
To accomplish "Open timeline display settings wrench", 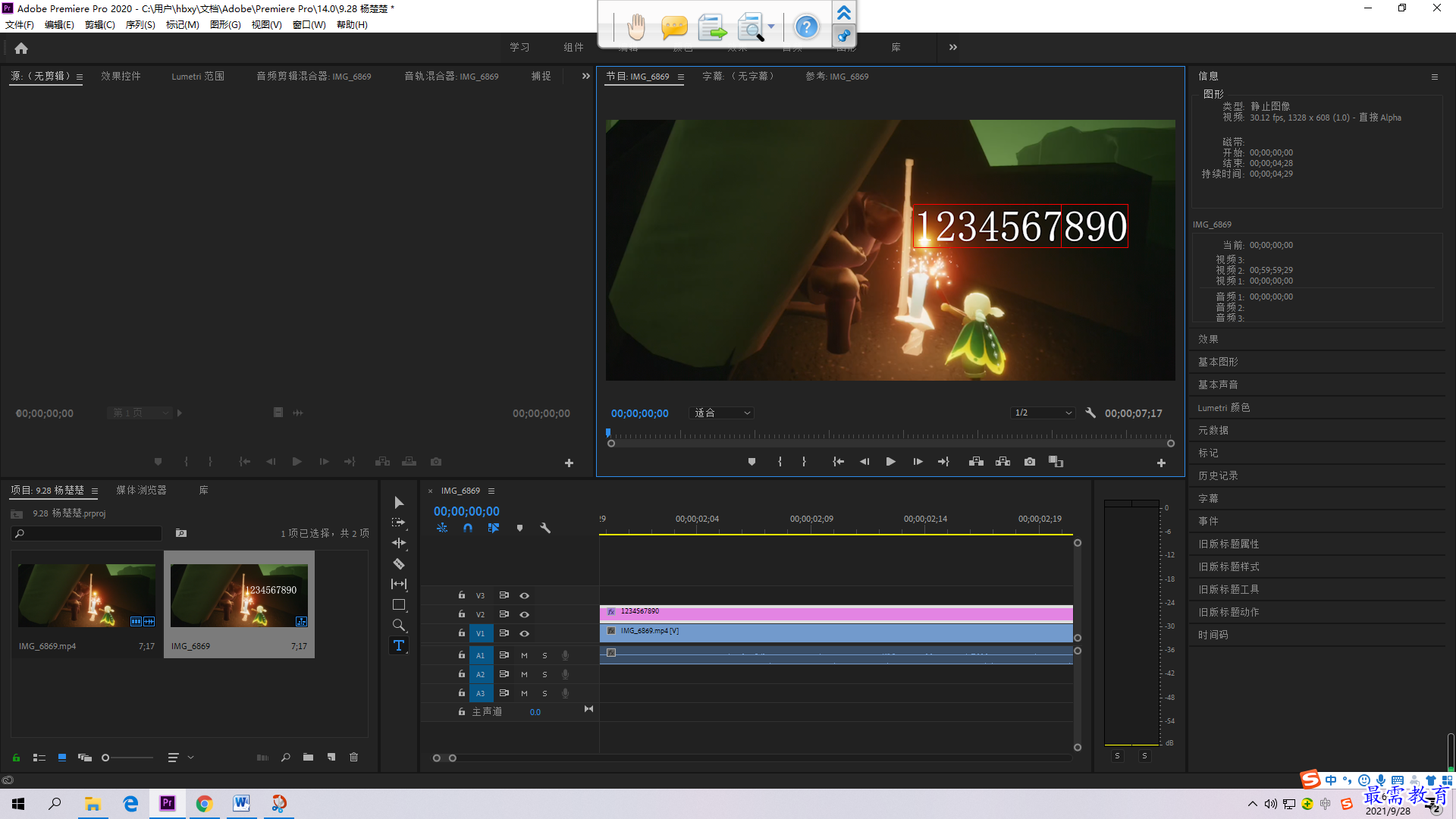I will click(545, 528).
